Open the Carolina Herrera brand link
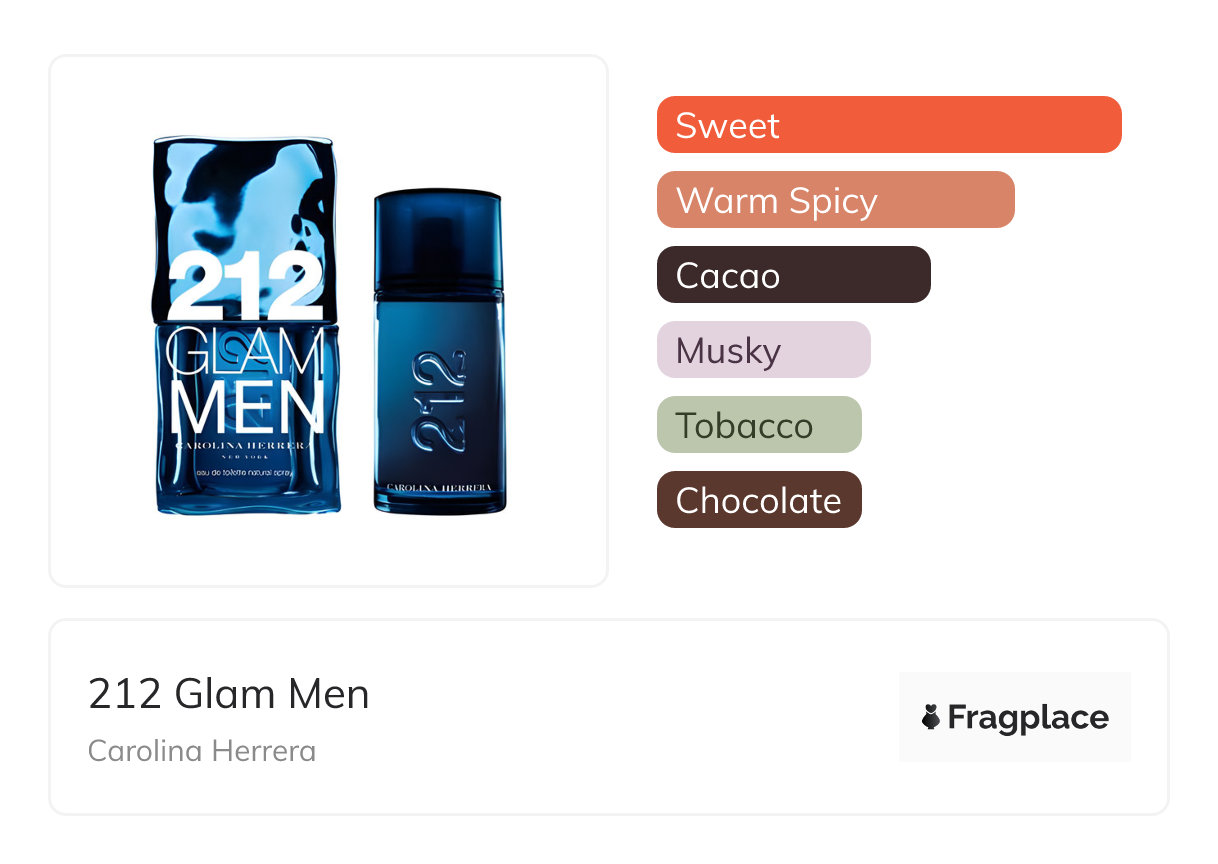Viewport: 1218px width, 864px height. tap(202, 751)
